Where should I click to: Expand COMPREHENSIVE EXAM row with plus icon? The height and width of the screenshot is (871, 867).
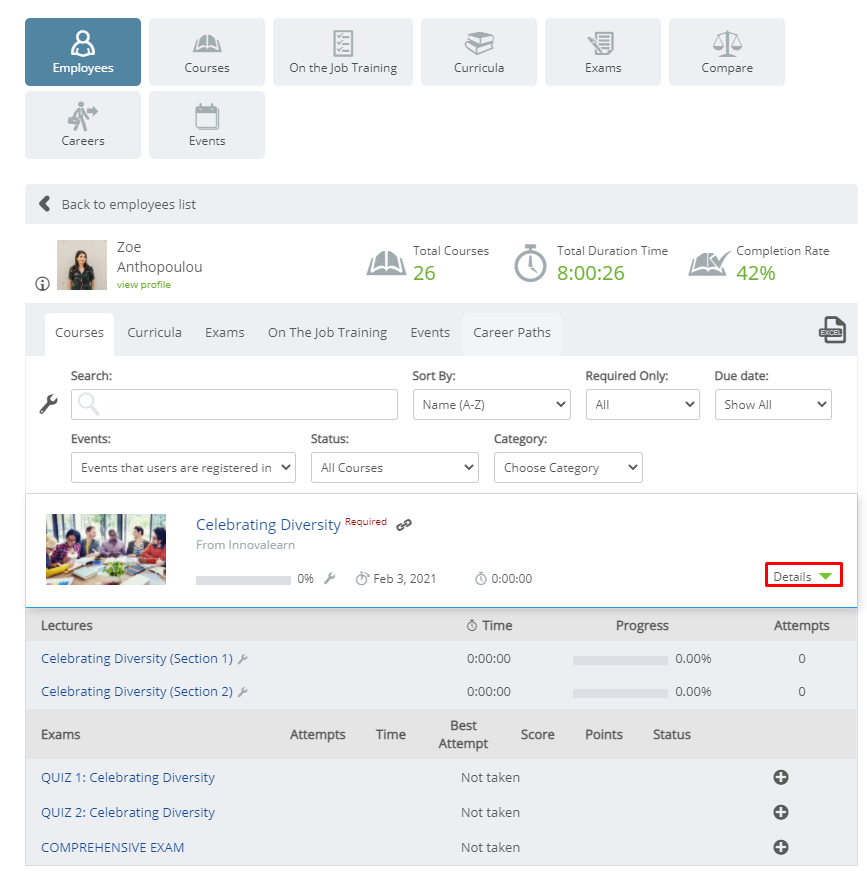[781, 847]
